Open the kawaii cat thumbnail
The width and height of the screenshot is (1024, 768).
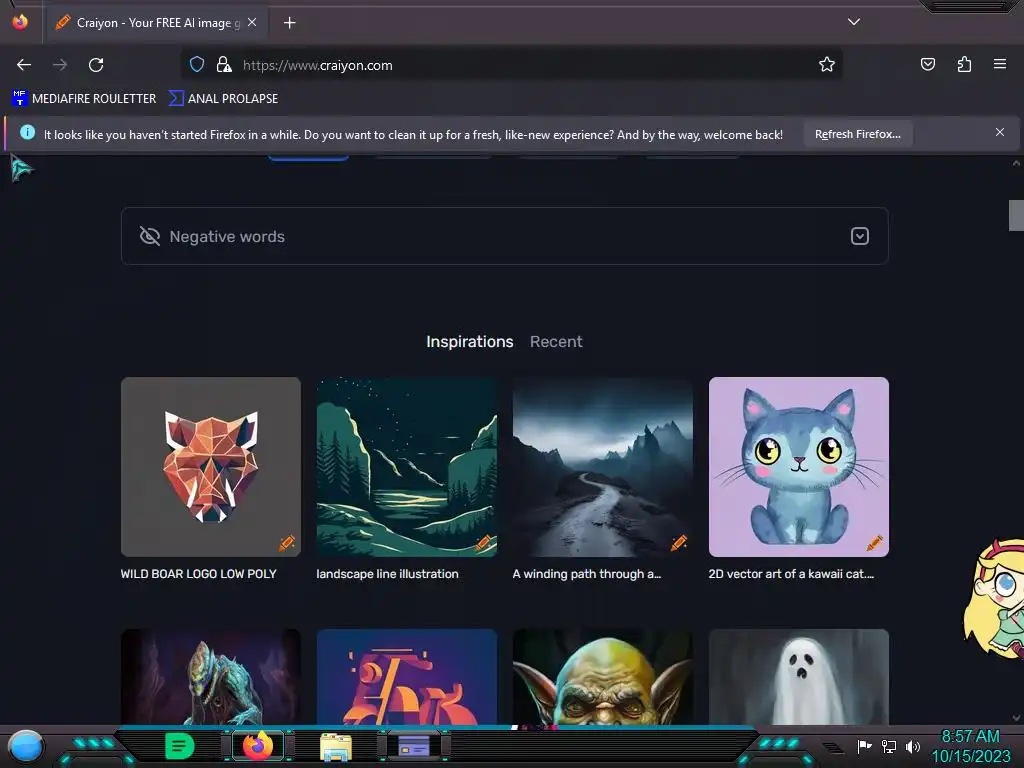tap(799, 467)
